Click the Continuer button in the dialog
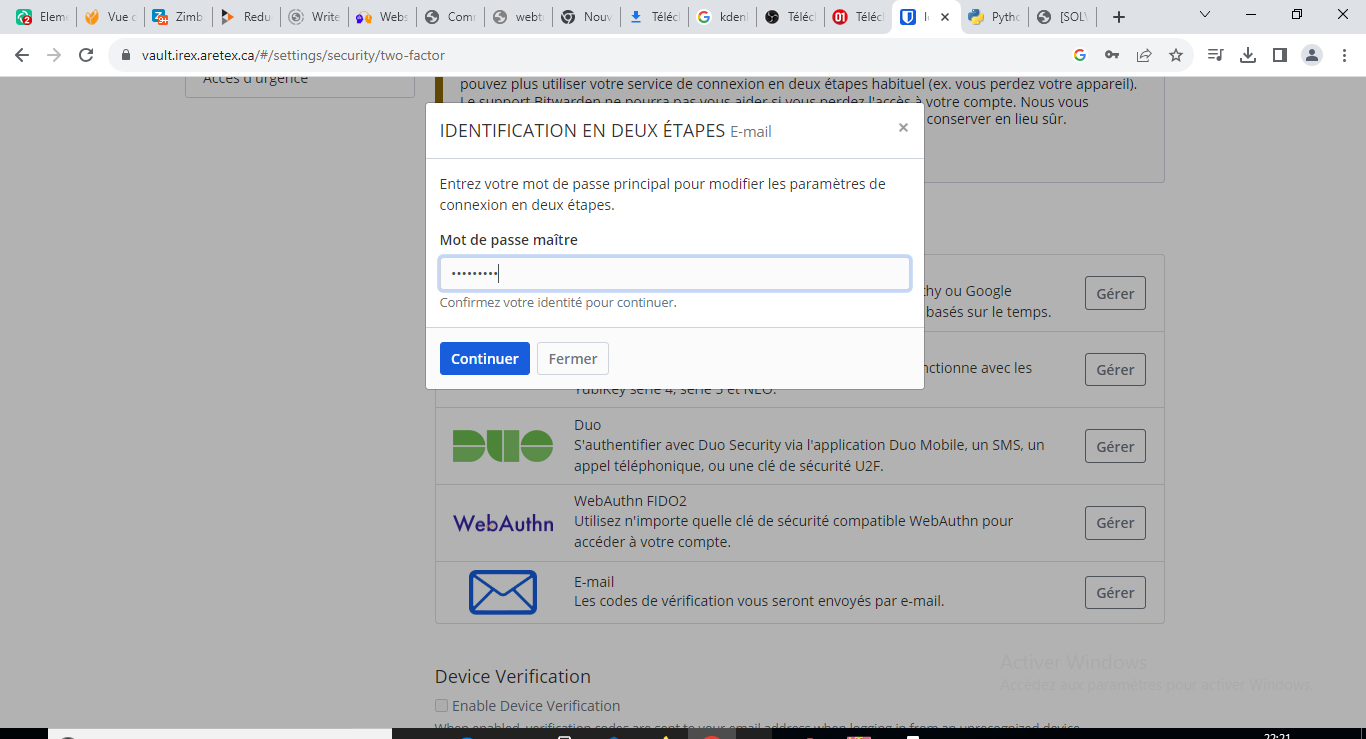 coord(484,358)
